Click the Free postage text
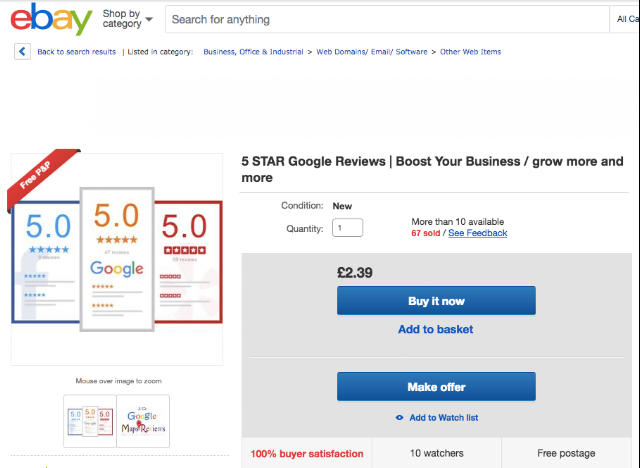640x468 pixels. [x=566, y=453]
